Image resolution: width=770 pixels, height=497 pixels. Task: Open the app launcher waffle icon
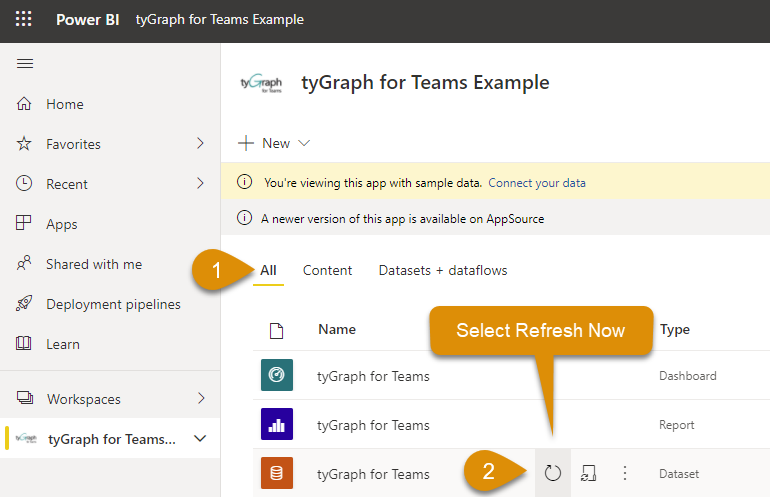click(23, 20)
